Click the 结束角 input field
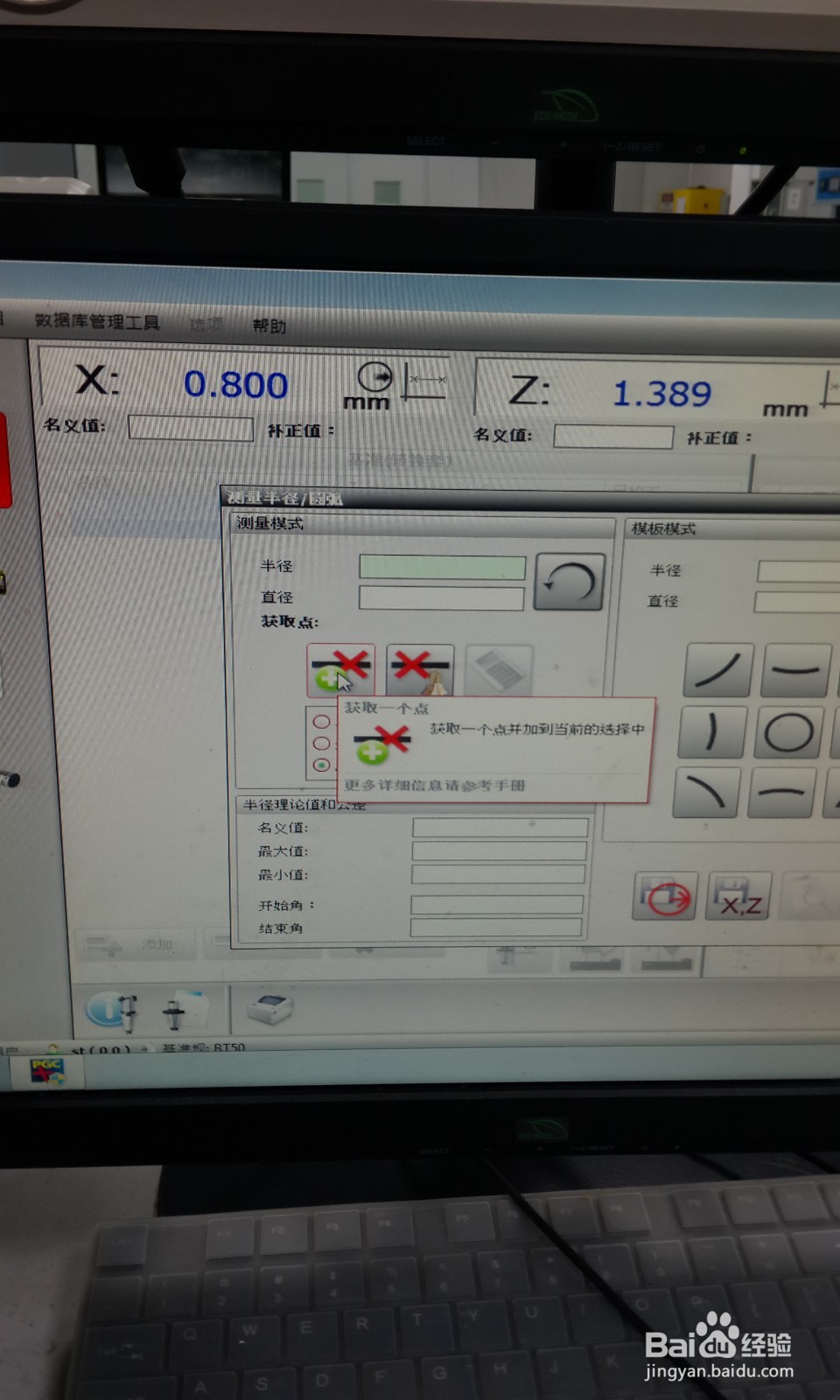The height and width of the screenshot is (1400, 840). tap(496, 927)
